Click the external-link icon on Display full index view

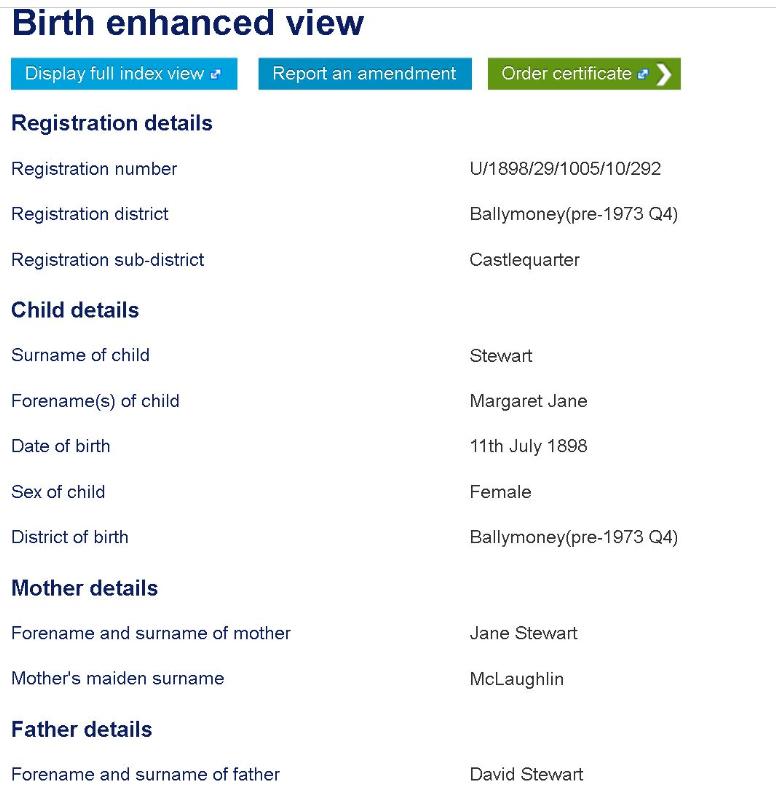(215, 74)
